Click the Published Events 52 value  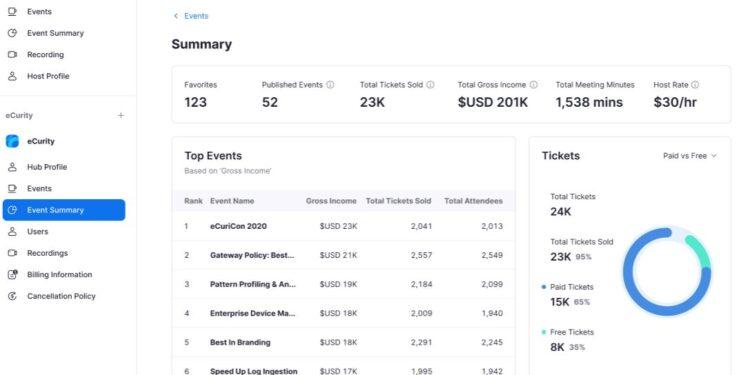(x=270, y=102)
